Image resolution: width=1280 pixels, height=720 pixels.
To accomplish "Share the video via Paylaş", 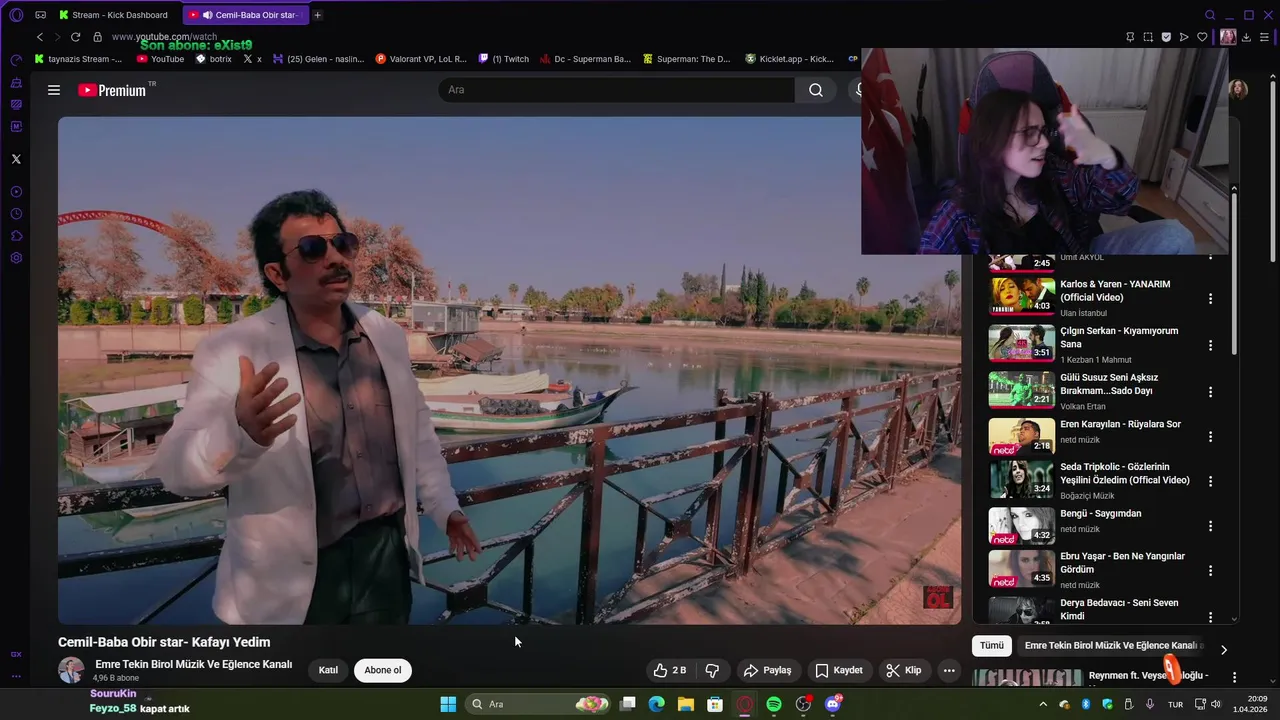I will pyautogui.click(x=768, y=670).
